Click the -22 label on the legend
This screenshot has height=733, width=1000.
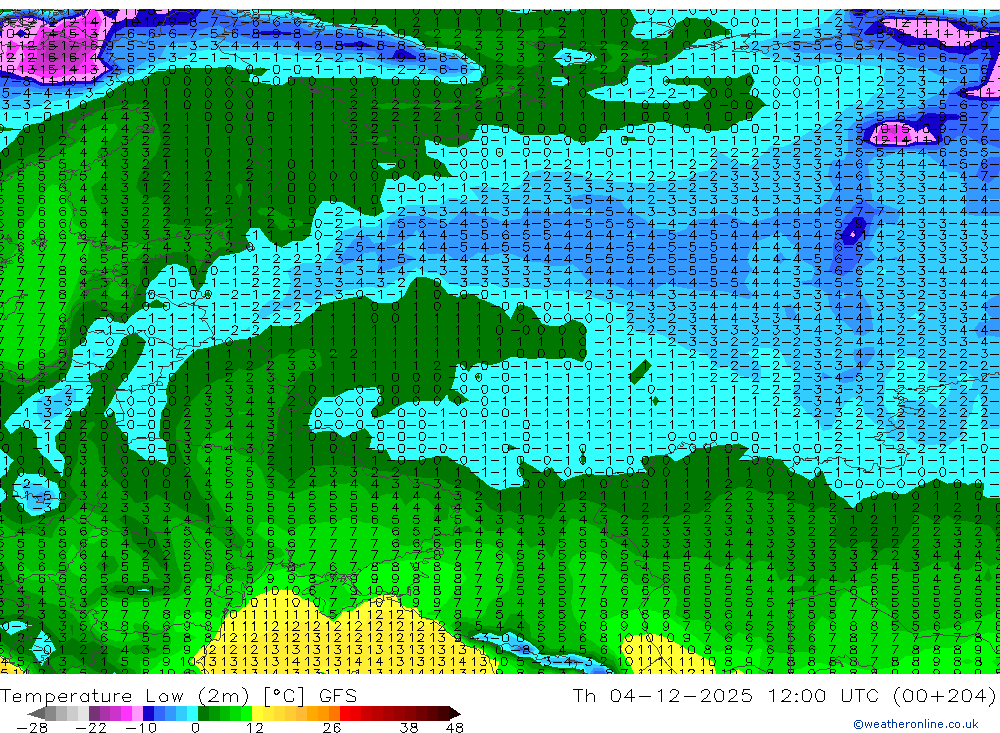click(x=91, y=727)
